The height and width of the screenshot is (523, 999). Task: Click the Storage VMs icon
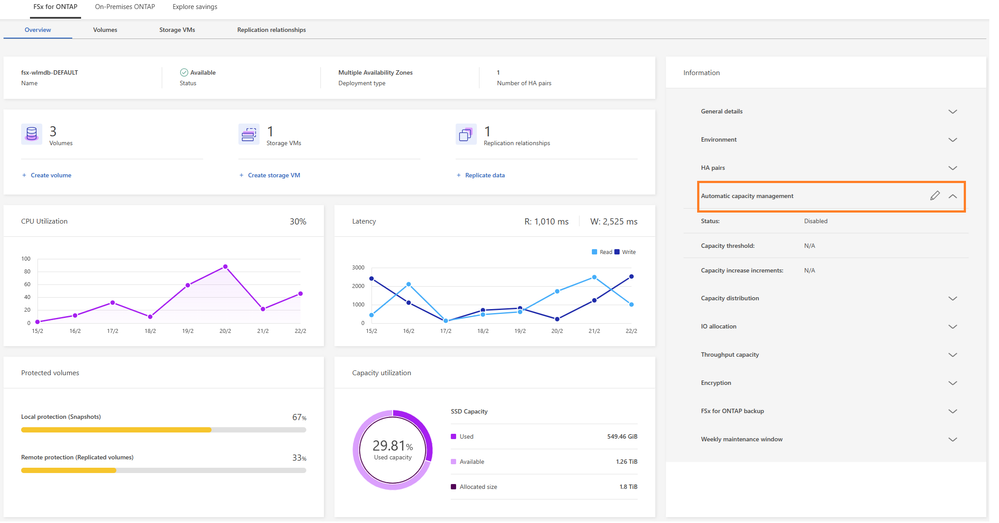pos(249,134)
